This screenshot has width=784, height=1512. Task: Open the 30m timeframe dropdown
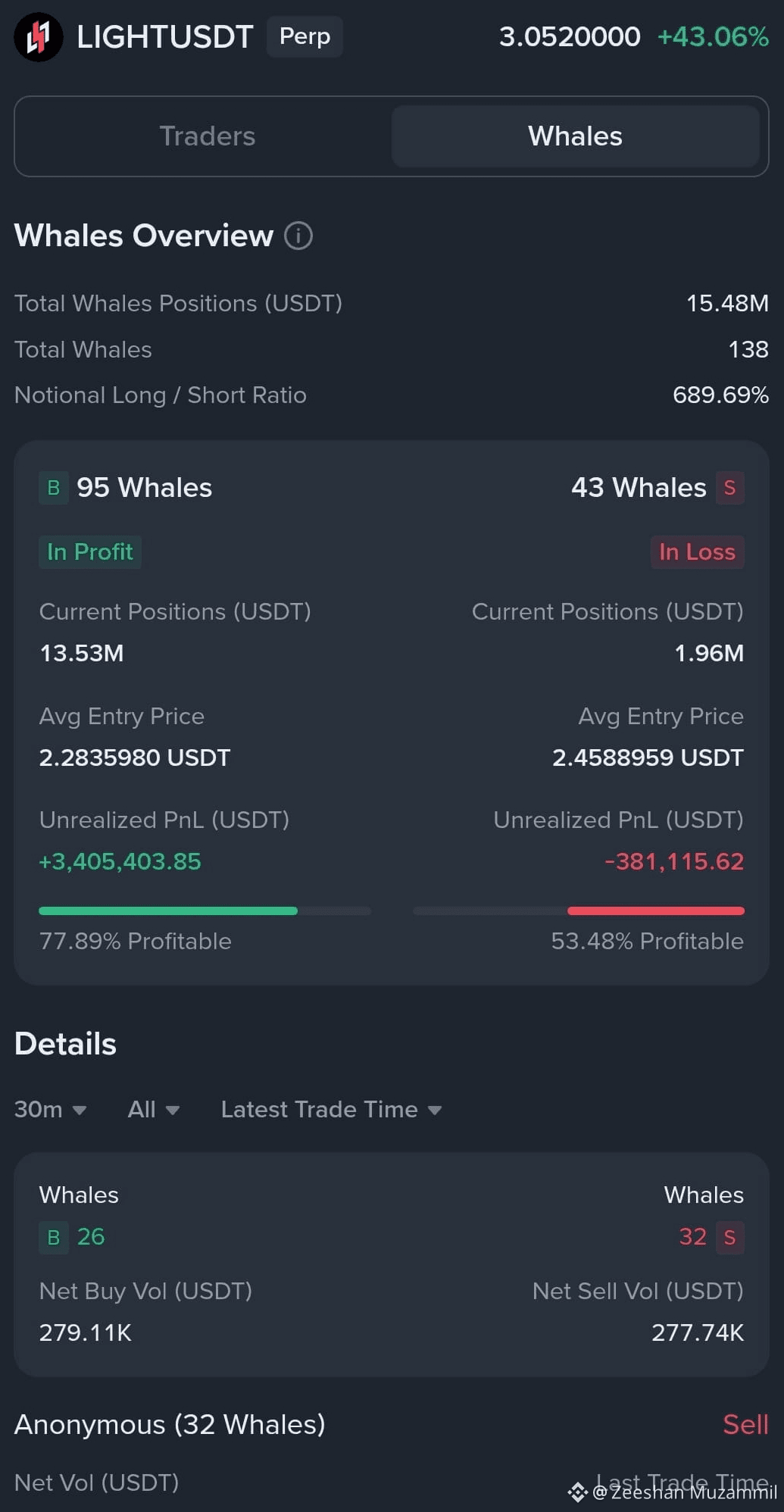(50, 1110)
